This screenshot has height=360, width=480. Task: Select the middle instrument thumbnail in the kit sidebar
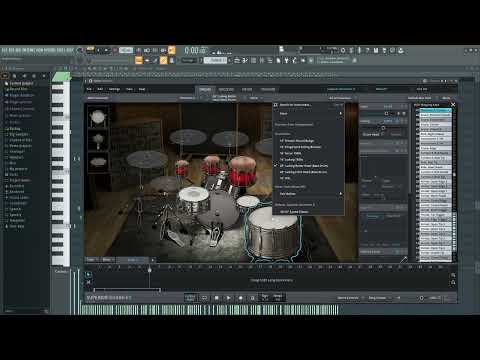(x=98, y=140)
